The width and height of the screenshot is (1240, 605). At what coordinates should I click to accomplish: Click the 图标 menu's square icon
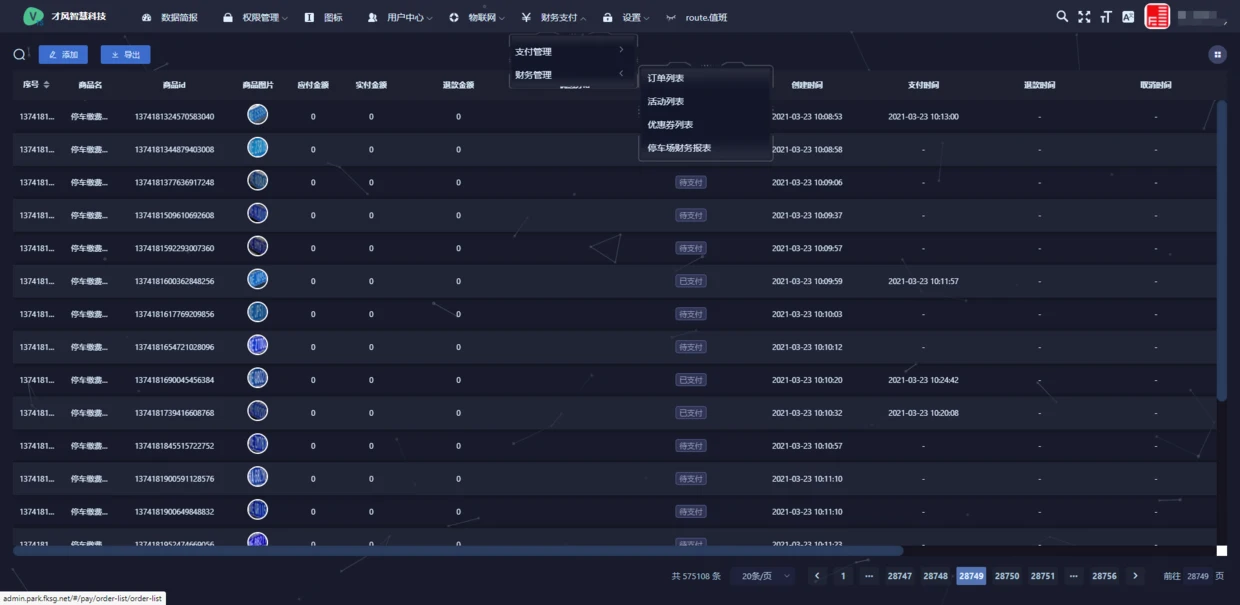tap(309, 18)
